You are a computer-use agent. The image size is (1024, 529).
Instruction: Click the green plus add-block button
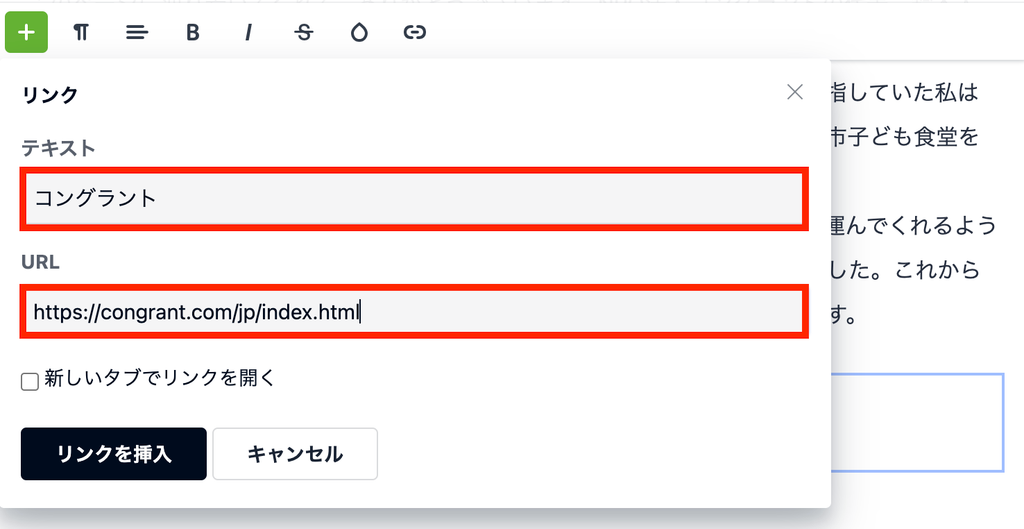pos(26,32)
